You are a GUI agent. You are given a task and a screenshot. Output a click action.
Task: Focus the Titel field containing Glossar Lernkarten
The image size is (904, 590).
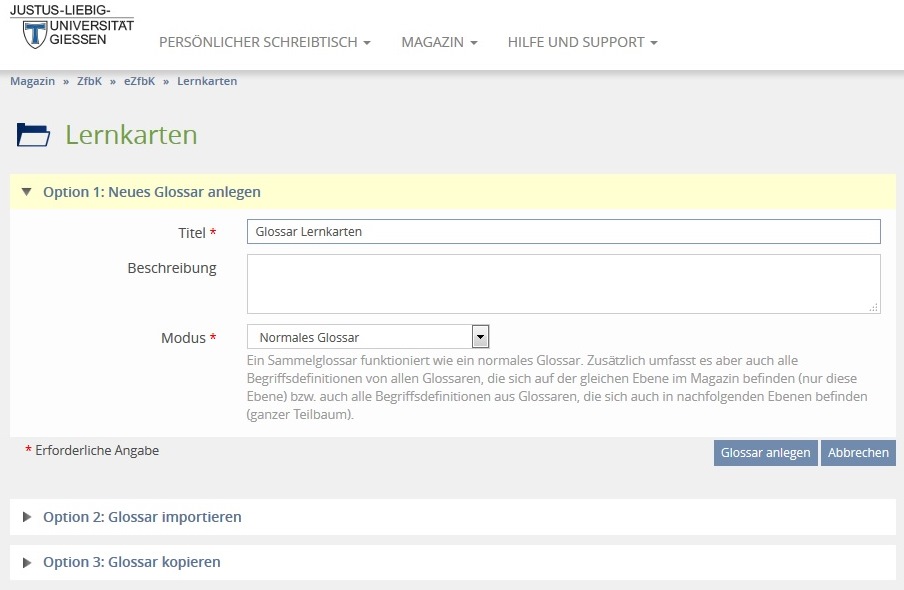tap(563, 232)
